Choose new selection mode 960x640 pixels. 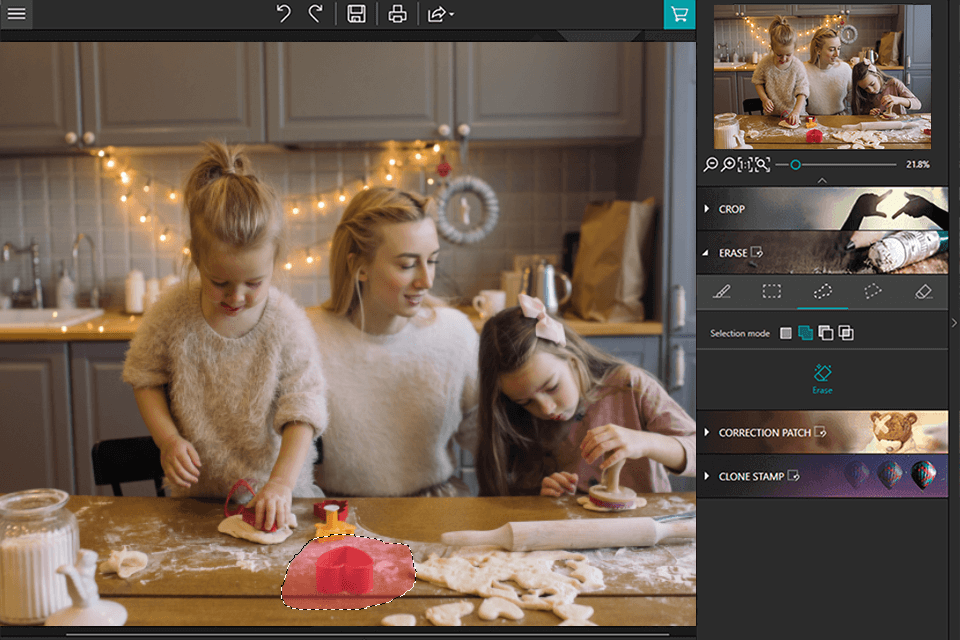786,333
